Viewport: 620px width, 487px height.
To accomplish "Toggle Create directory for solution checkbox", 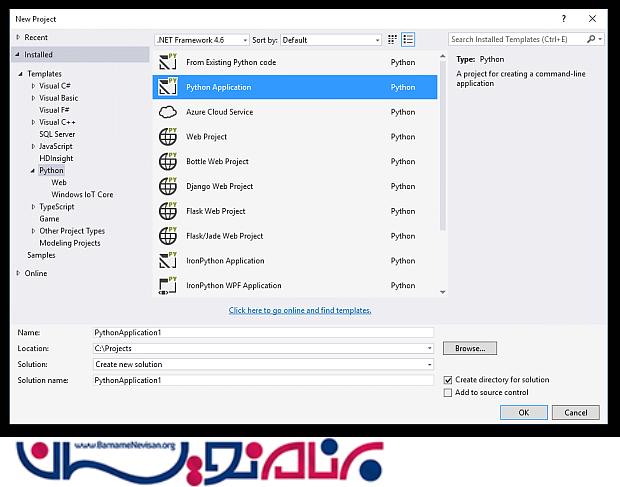I will (448, 380).
